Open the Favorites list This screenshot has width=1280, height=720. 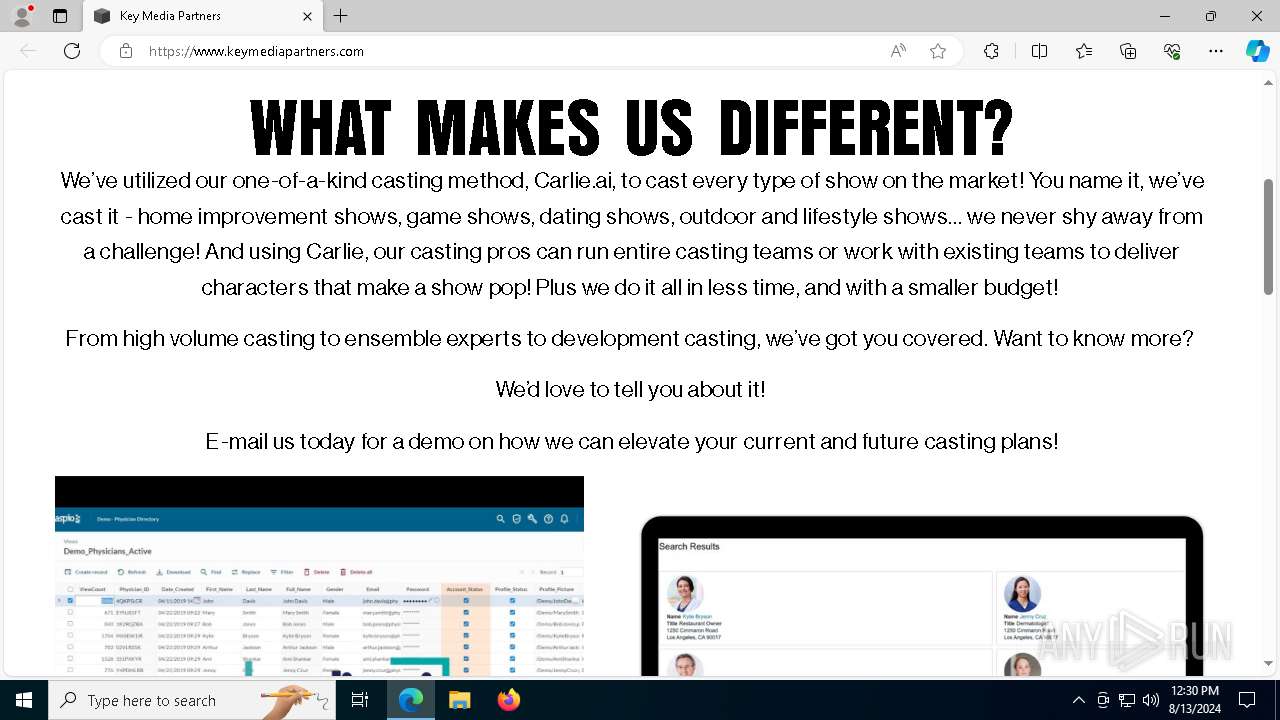1084,51
